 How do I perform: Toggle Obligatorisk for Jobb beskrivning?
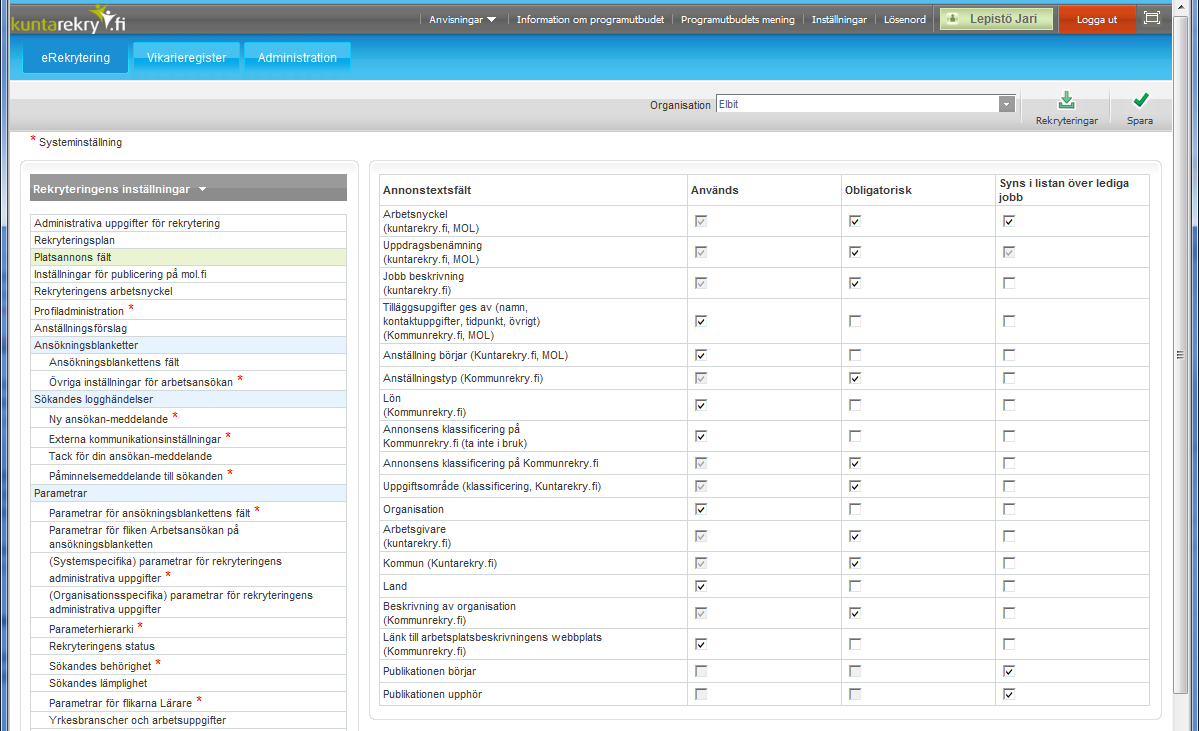click(855, 283)
